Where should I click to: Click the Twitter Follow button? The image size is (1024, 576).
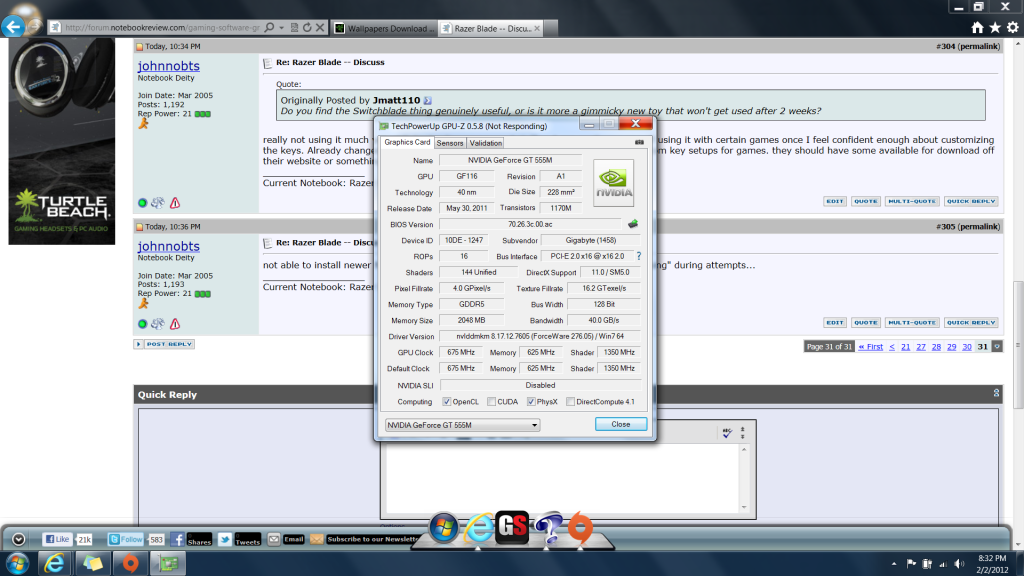[125, 539]
